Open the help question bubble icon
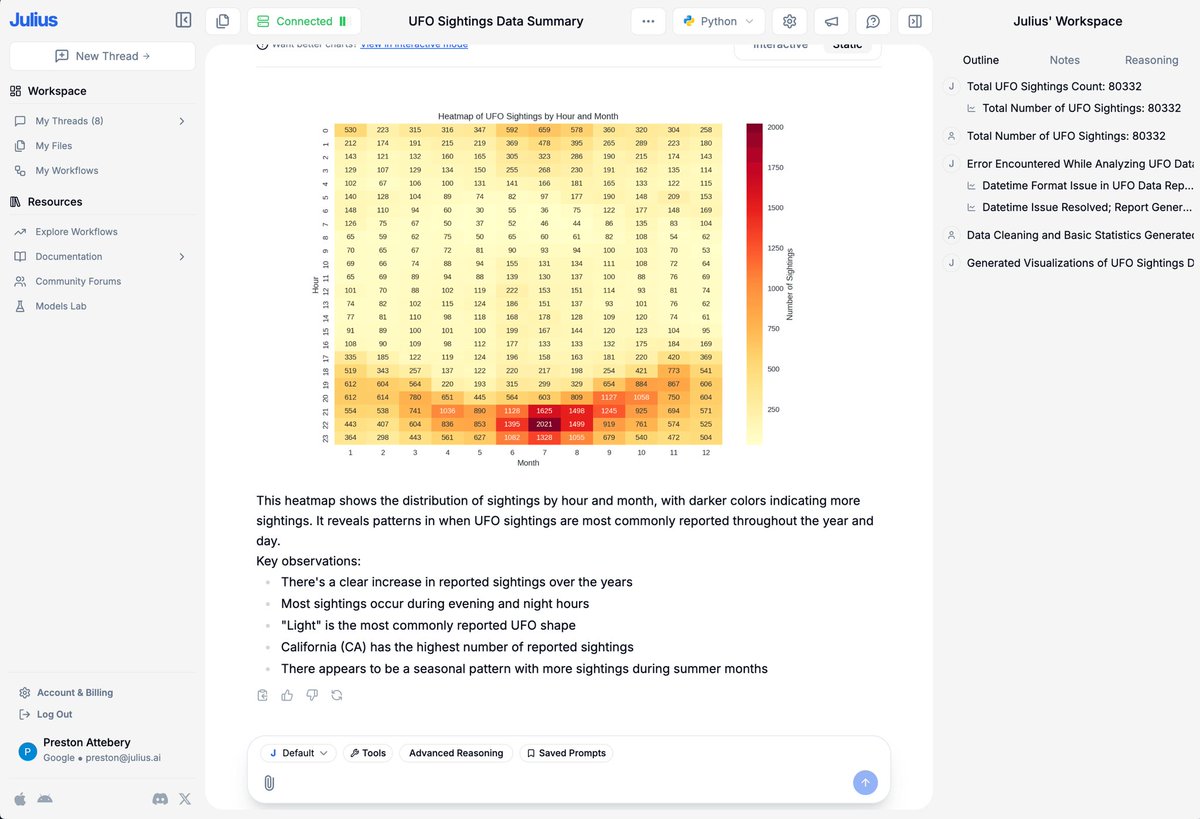 [873, 21]
